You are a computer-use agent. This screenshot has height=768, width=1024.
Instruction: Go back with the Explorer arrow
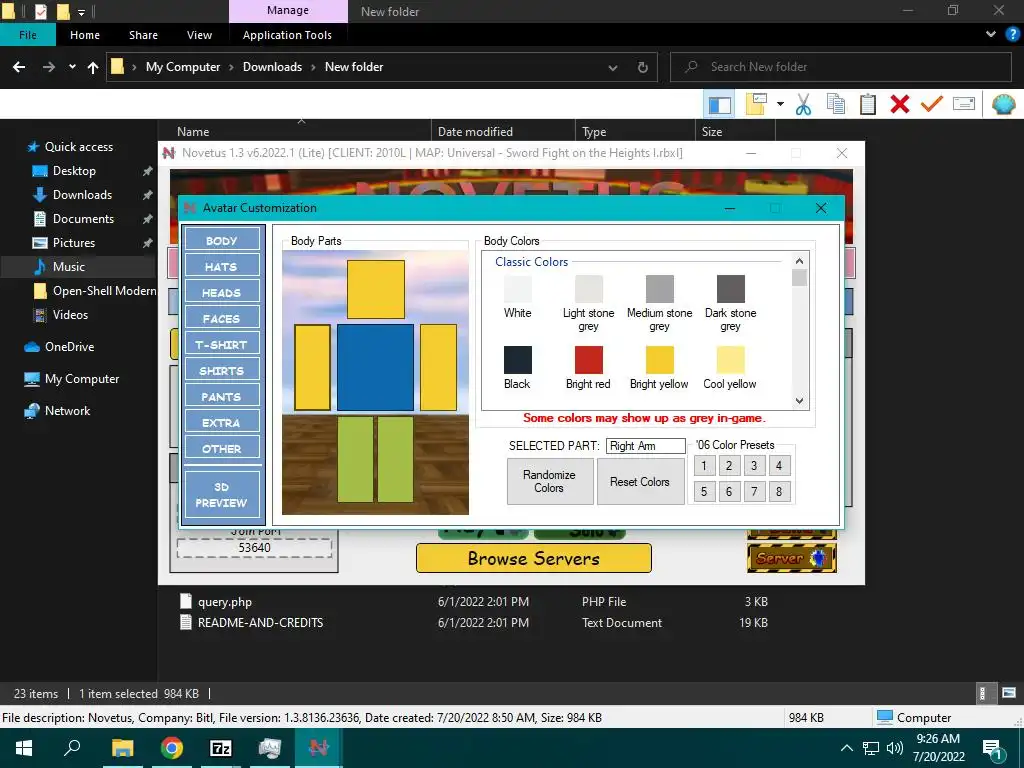(x=19, y=67)
